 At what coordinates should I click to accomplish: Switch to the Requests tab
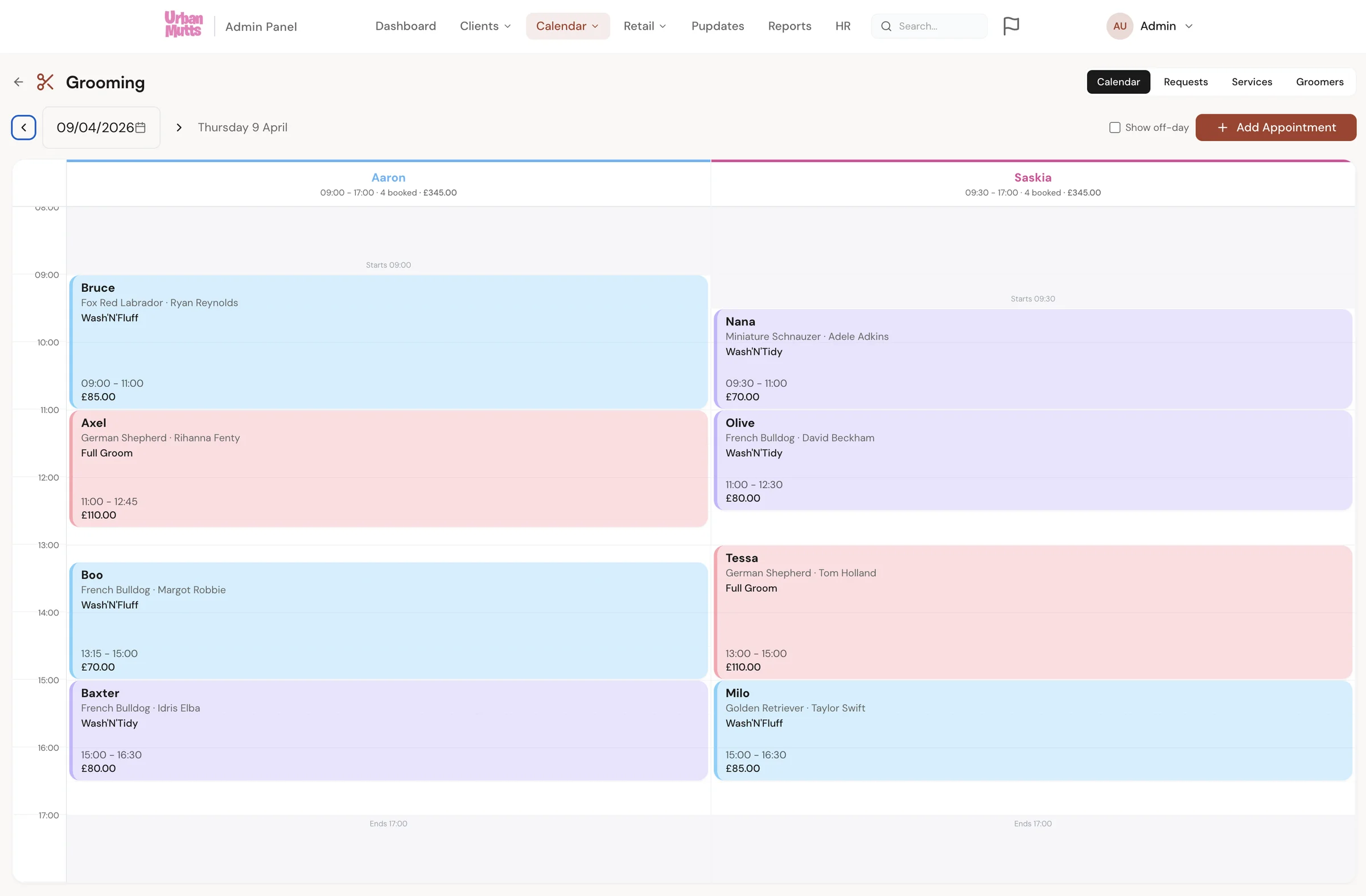1185,82
